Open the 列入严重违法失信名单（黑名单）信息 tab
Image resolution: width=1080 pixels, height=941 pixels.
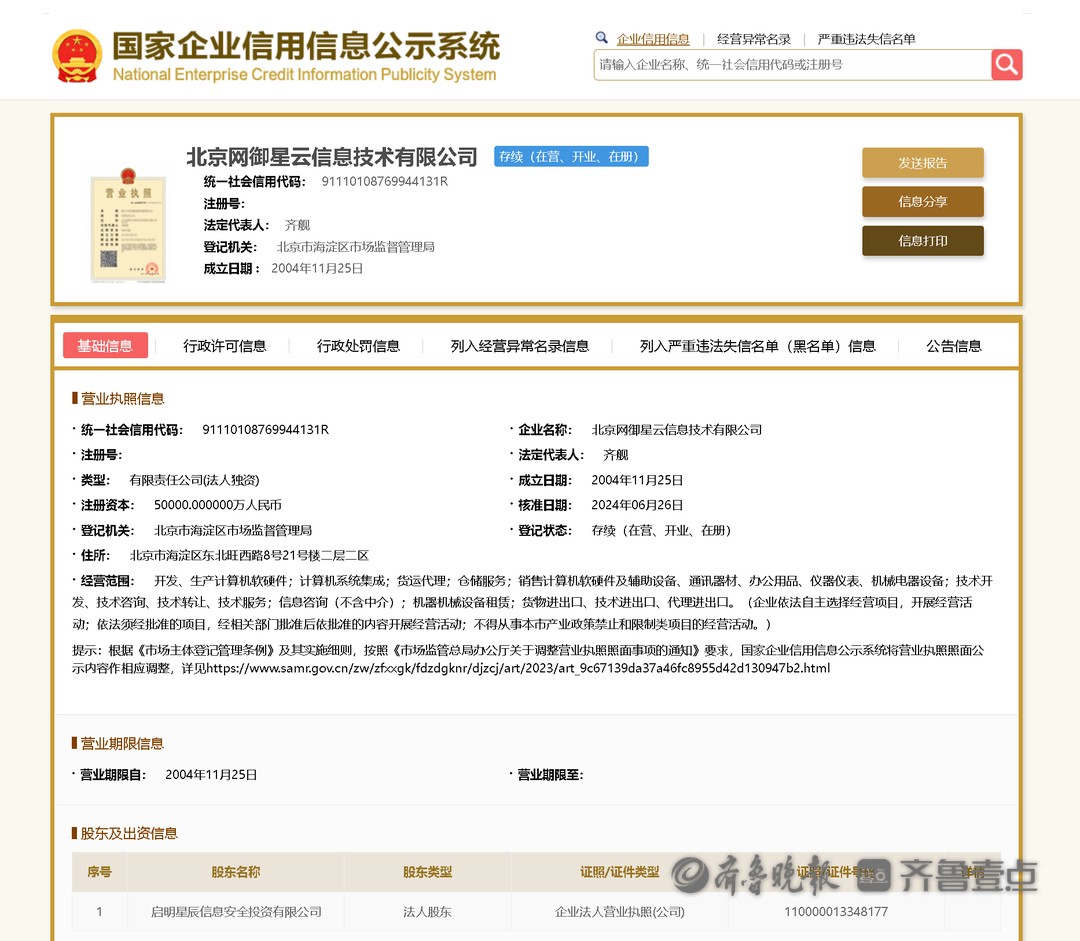pos(757,346)
